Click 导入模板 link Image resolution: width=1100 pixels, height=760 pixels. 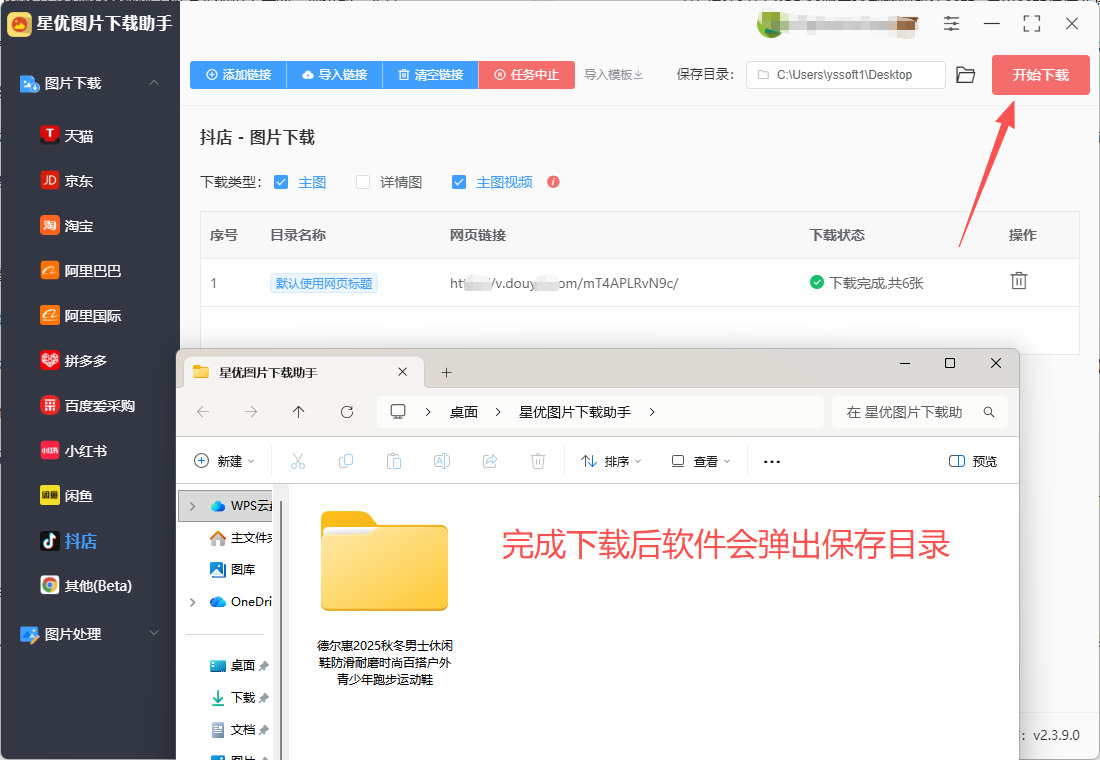(614, 74)
